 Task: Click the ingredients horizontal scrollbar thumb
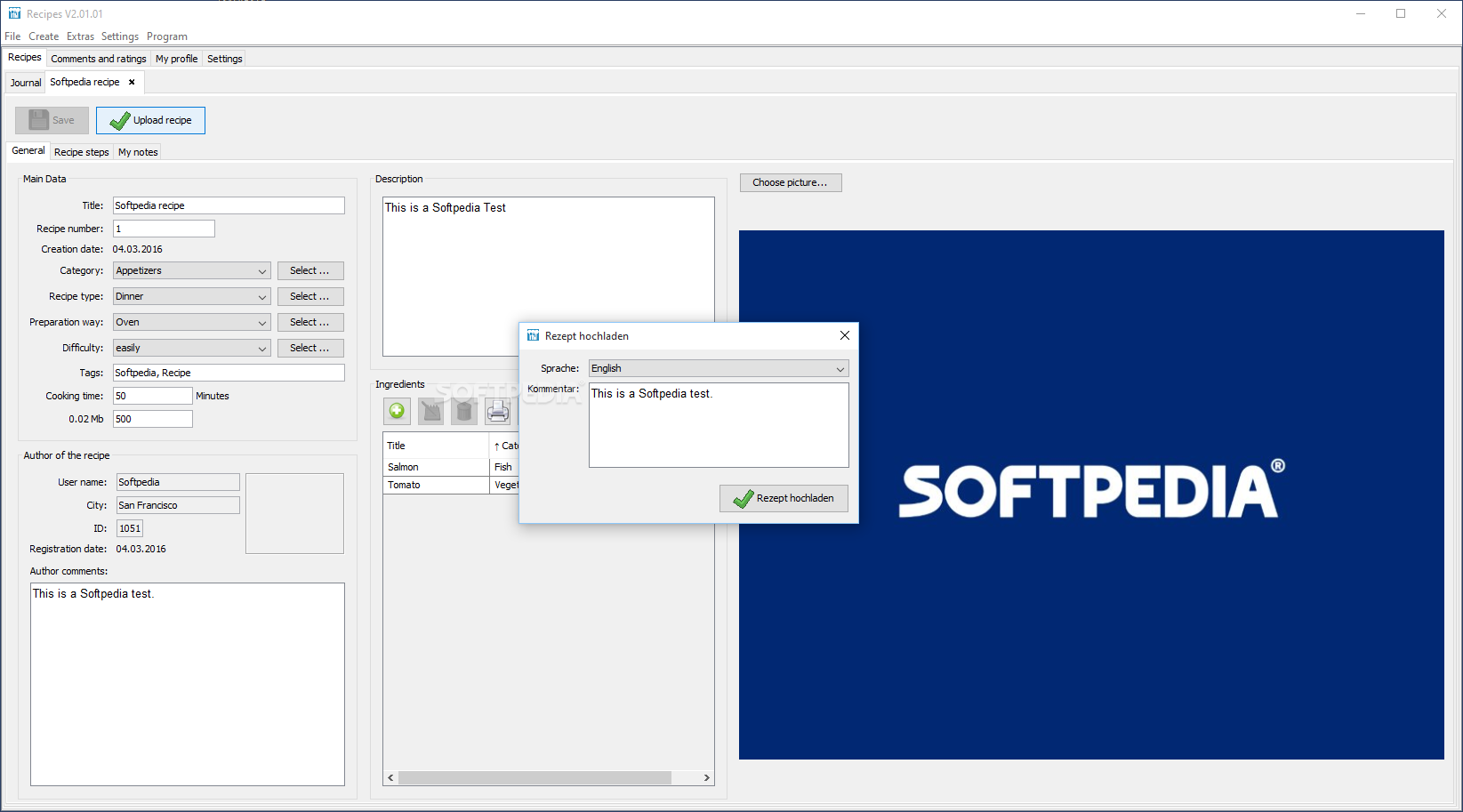[x=535, y=777]
